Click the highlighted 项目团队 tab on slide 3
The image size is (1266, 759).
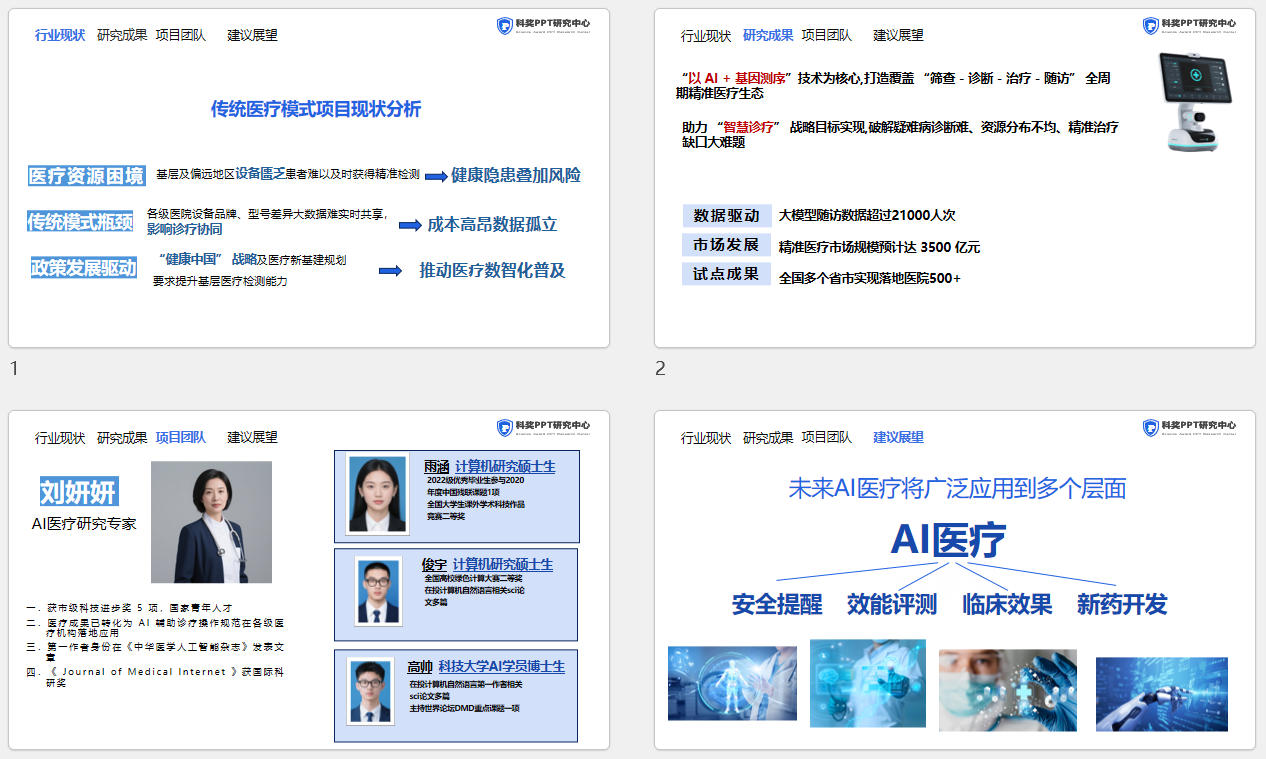tap(181, 437)
